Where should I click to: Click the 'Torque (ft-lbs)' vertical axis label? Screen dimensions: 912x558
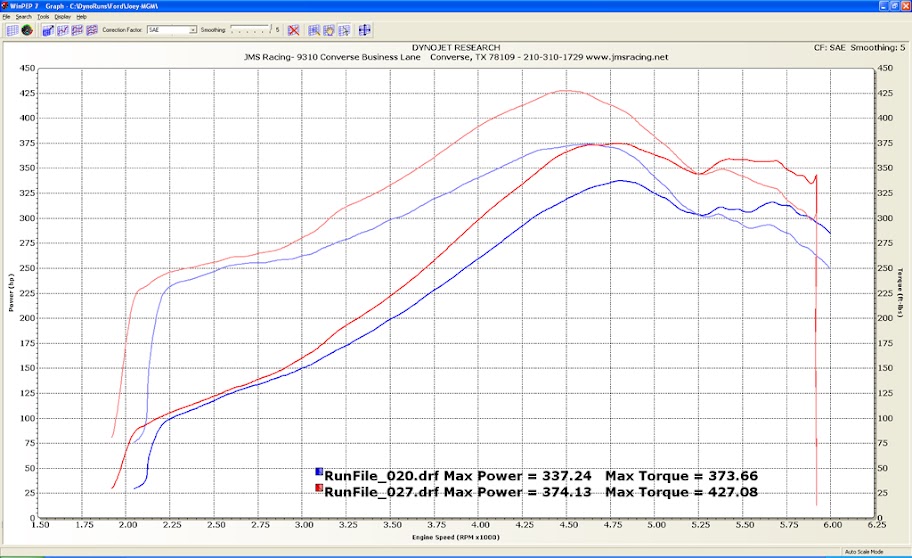(x=900, y=293)
